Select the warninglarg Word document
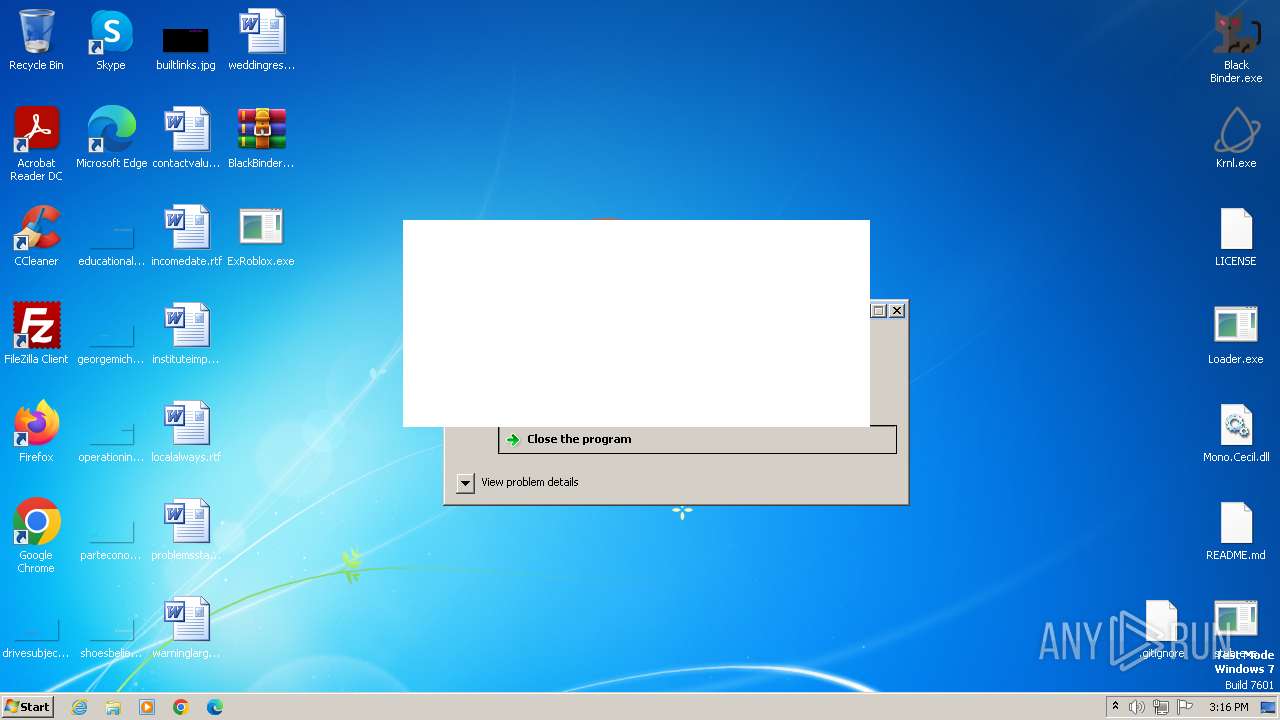The image size is (1280, 720). pos(186,628)
